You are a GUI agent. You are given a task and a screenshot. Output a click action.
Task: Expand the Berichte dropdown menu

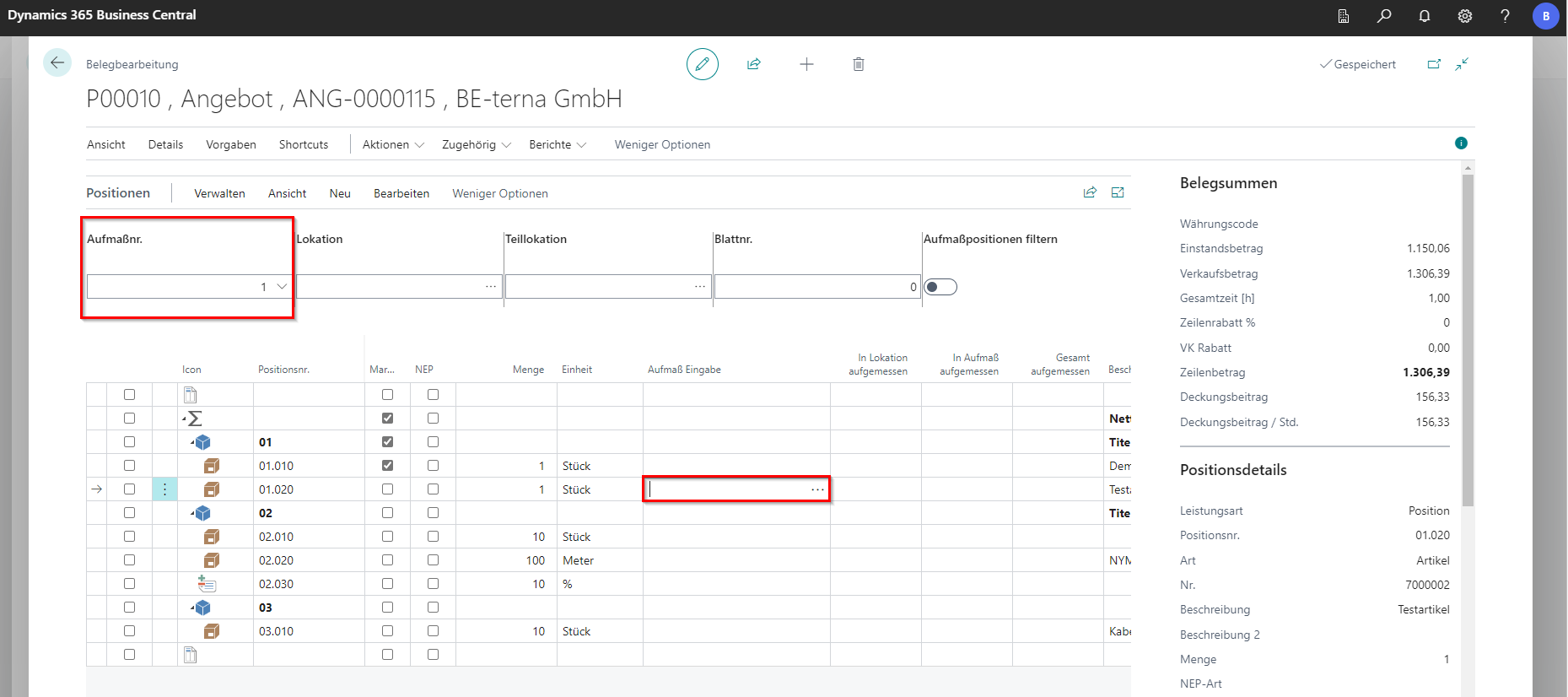557,144
